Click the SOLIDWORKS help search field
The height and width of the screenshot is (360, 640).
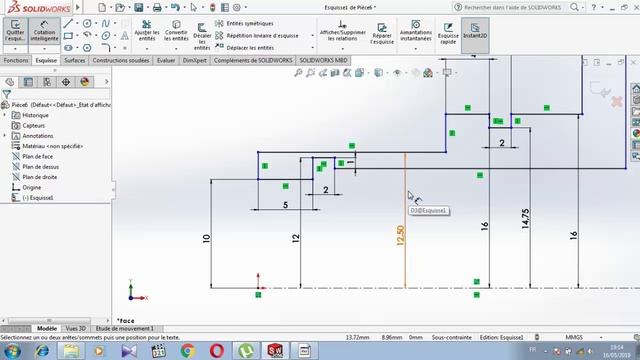click(512, 7)
